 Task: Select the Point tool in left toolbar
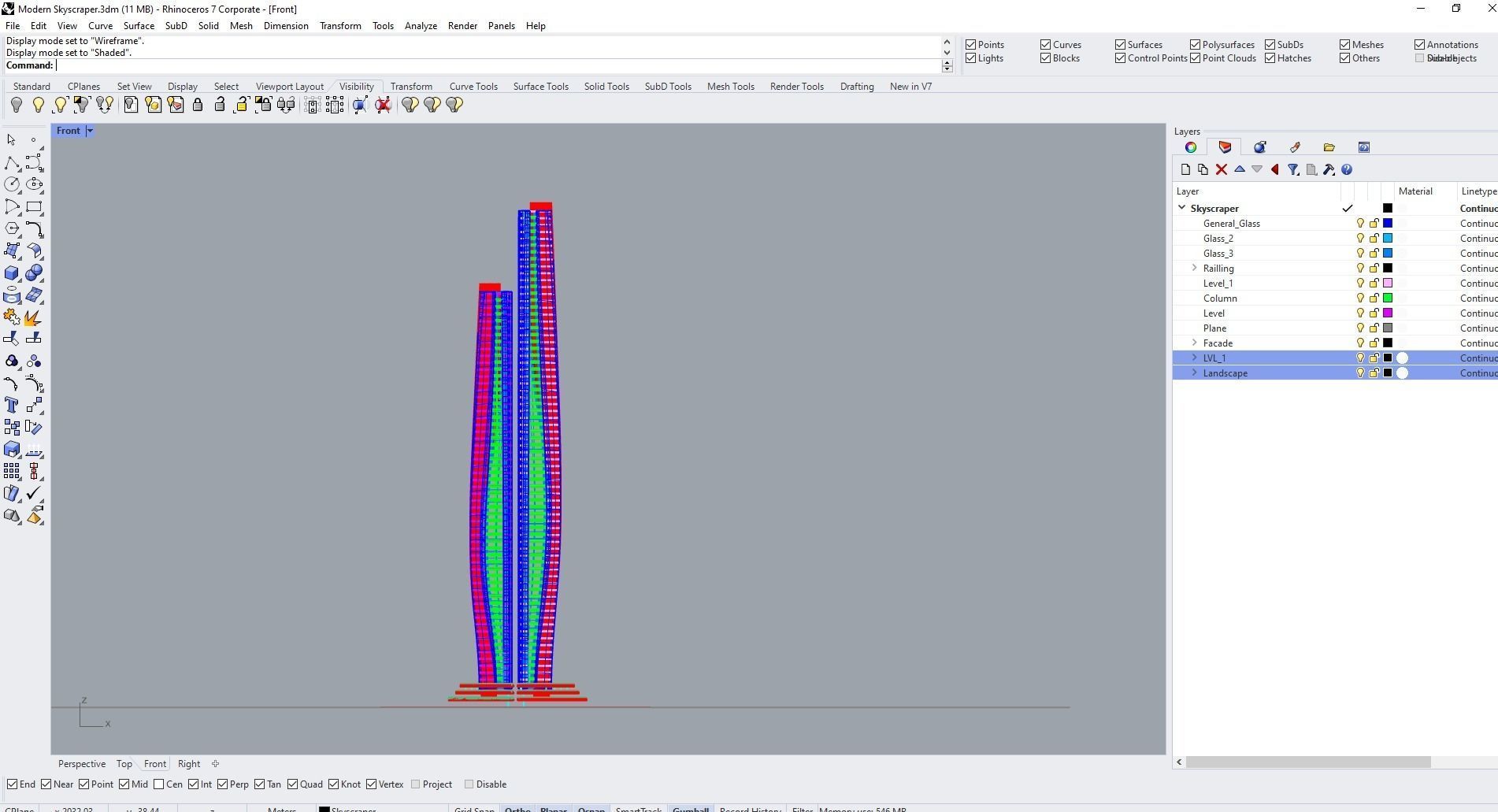(x=33, y=140)
